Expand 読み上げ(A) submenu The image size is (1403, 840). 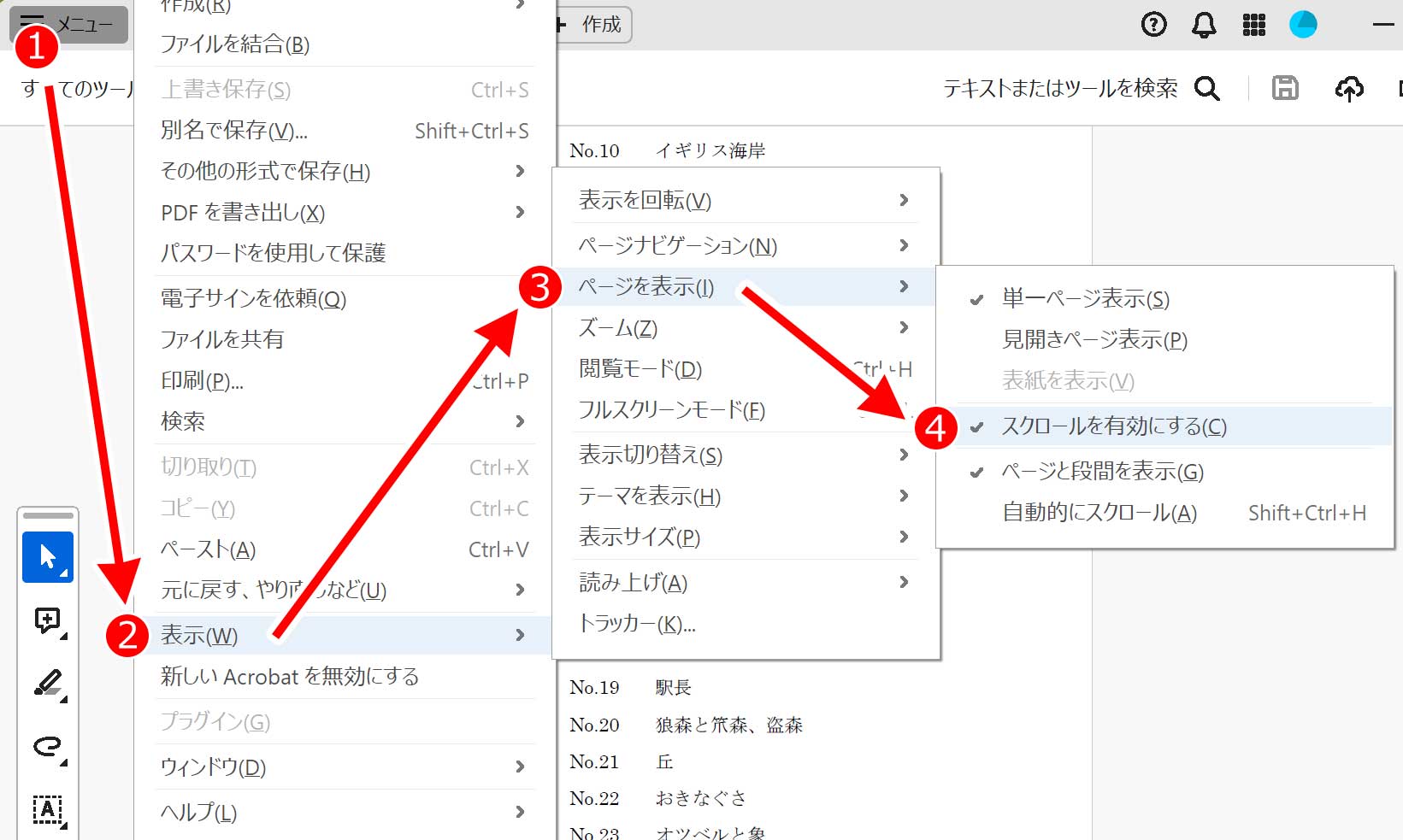point(746,583)
